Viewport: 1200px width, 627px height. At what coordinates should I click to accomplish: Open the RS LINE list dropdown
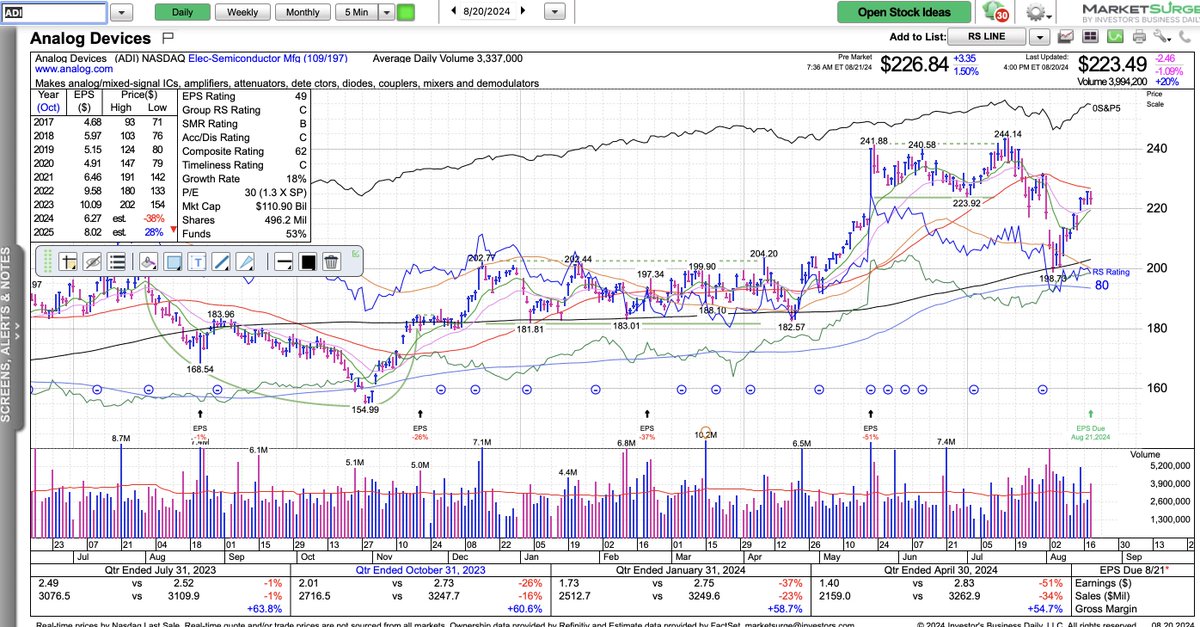tap(1040, 36)
